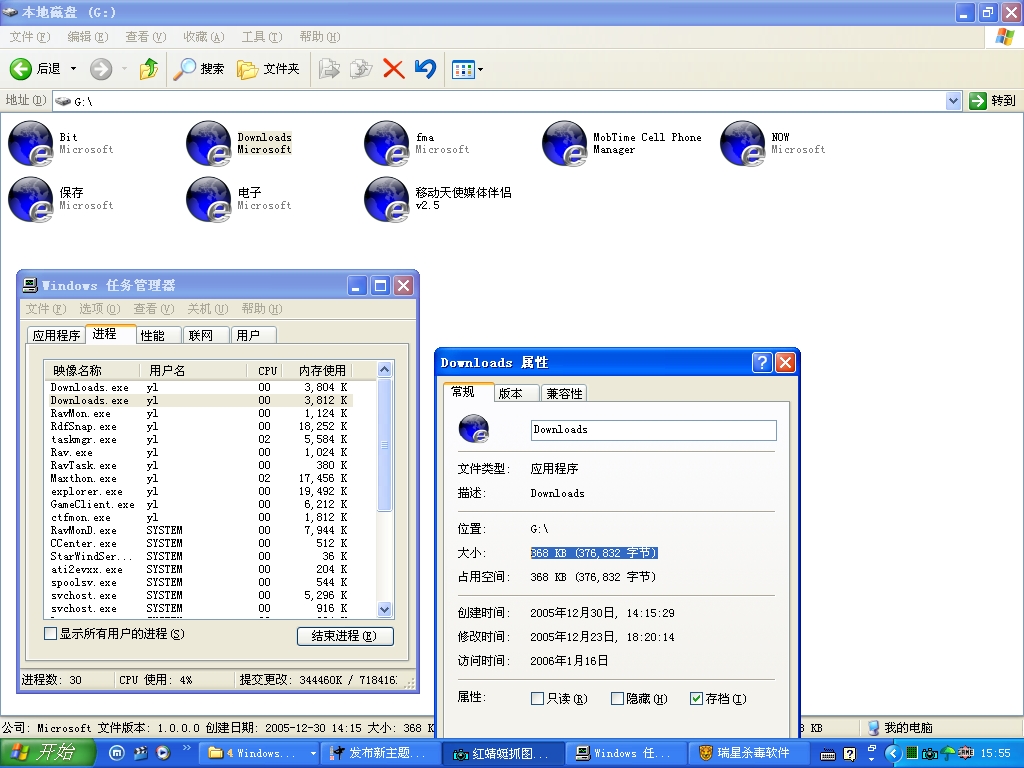Select the 电子 file icon
Viewport: 1024px width, 768px height.
[x=209, y=199]
